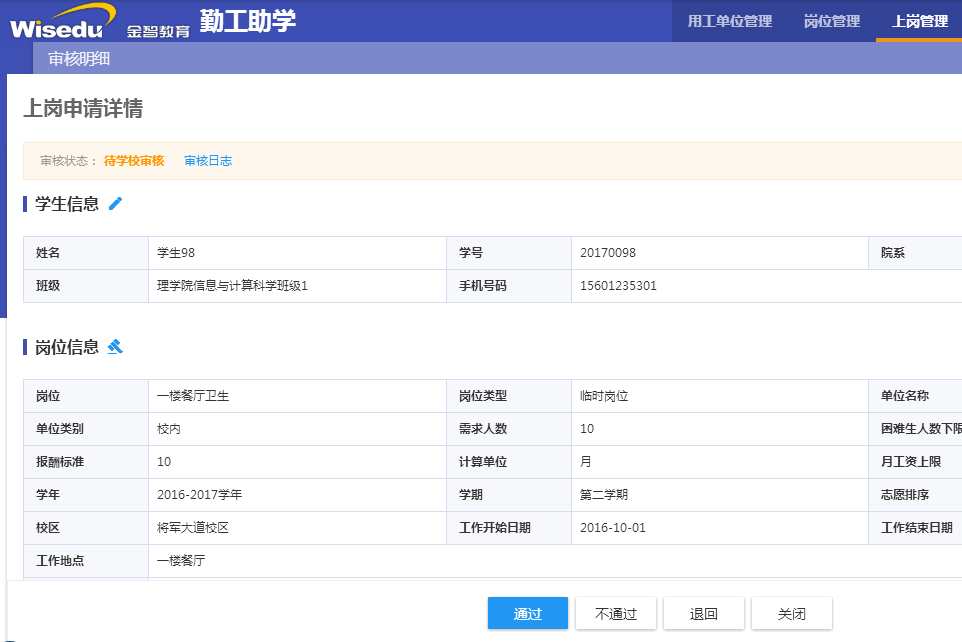Viewport: 962px width, 642px height.
Task: Click the 工作结束日期 field label
Action: point(917,528)
